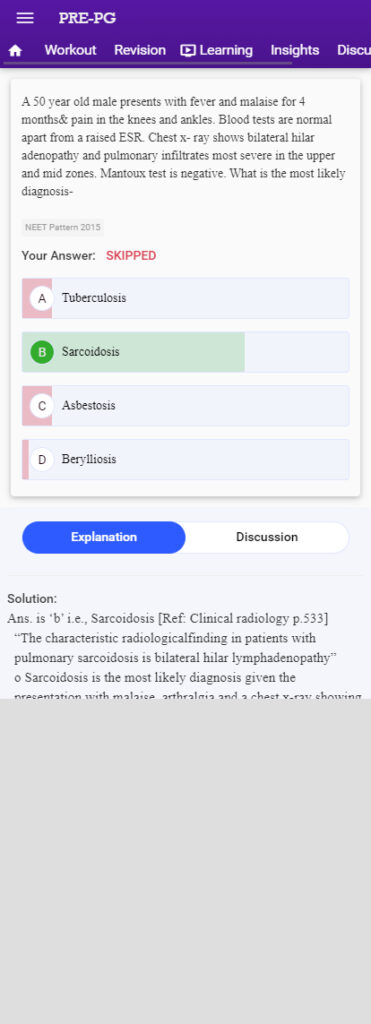Screen dimensions: 371x1024
Task: Switch to the Revision tab
Action: [x=140, y=50]
